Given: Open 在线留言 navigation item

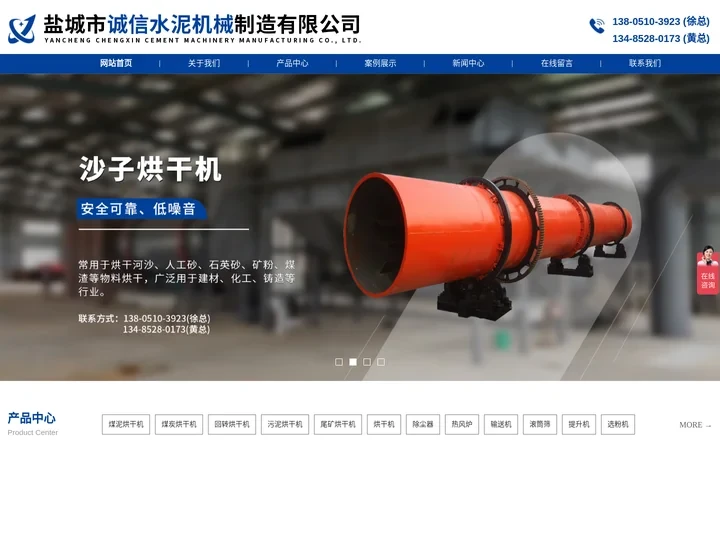Looking at the screenshot, I should [557, 63].
